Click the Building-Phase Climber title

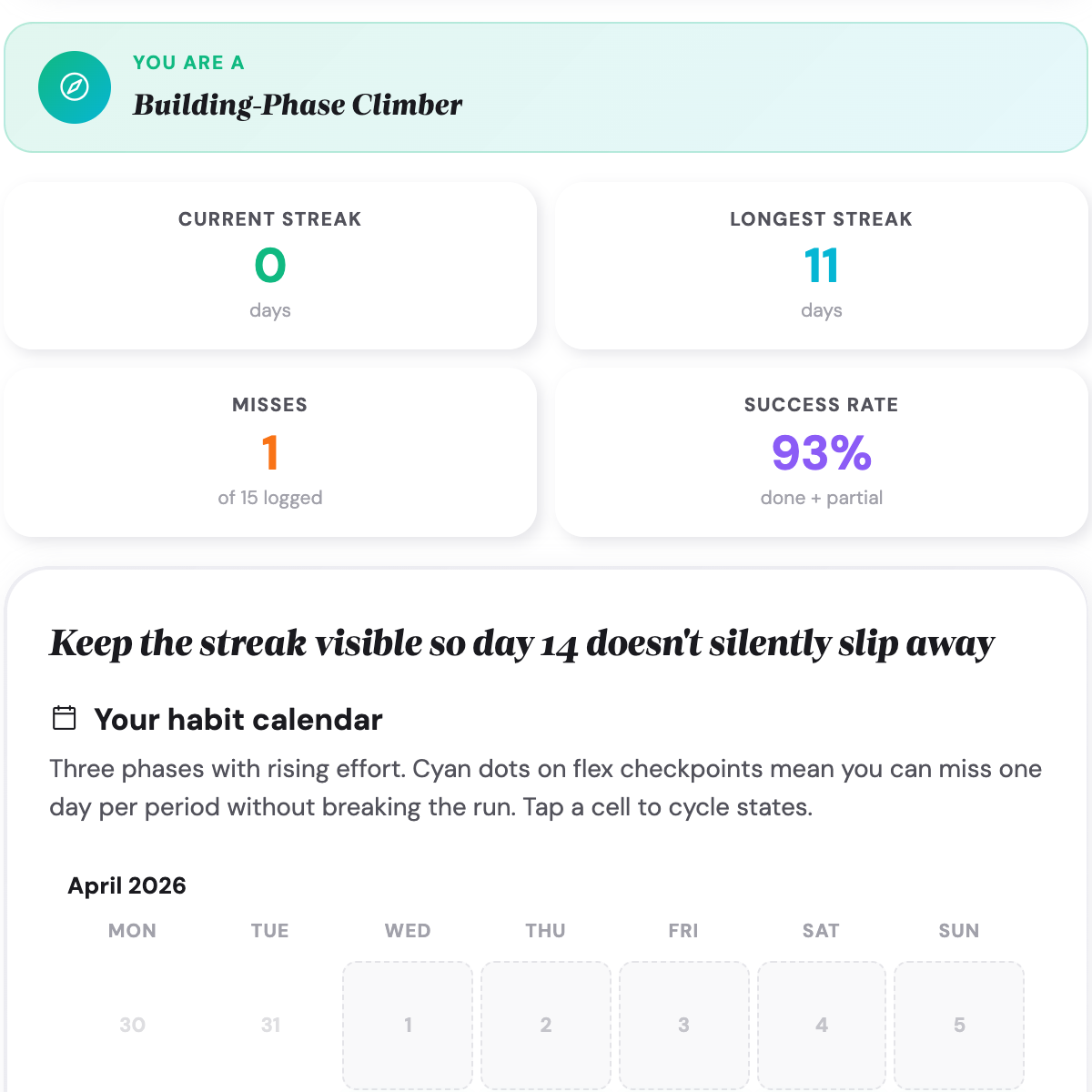[x=298, y=105]
